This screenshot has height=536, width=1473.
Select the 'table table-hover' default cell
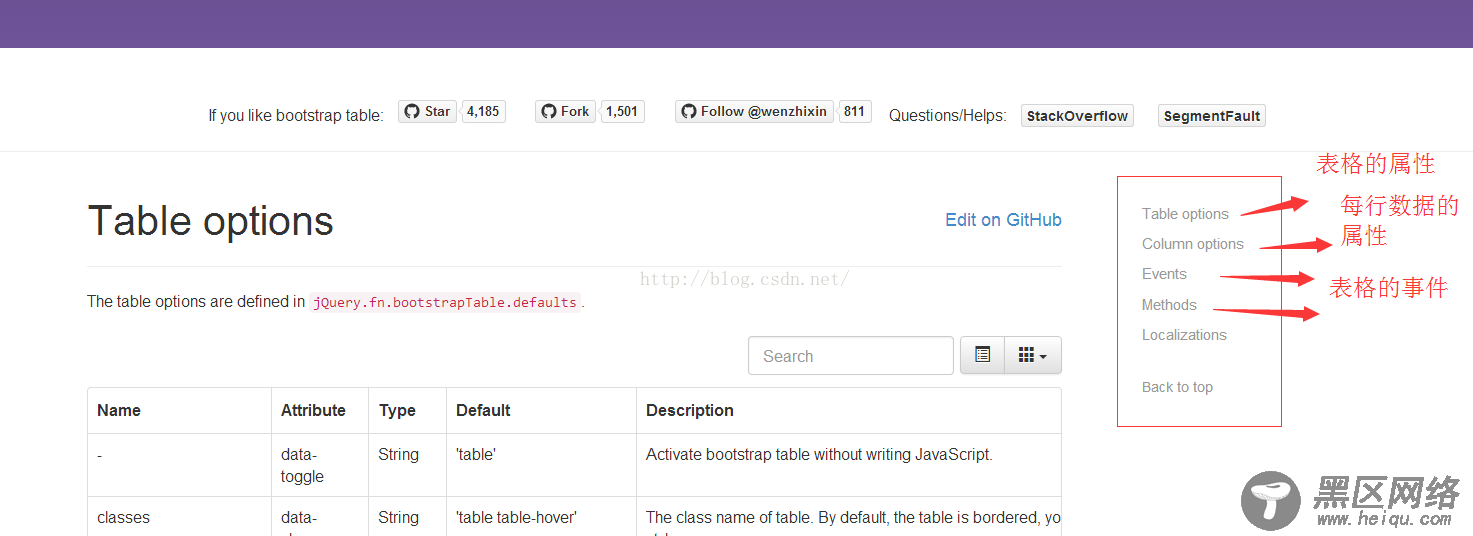click(x=541, y=517)
